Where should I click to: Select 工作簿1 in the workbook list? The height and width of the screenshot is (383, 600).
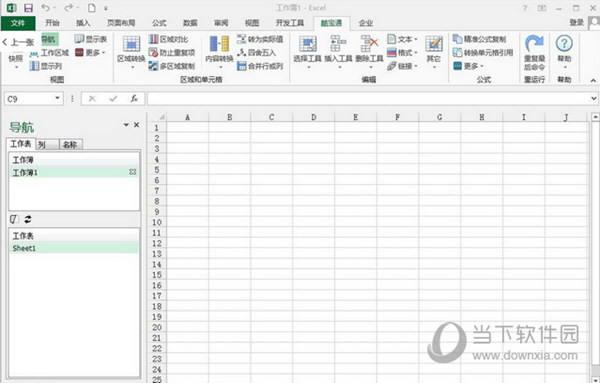pos(74,172)
